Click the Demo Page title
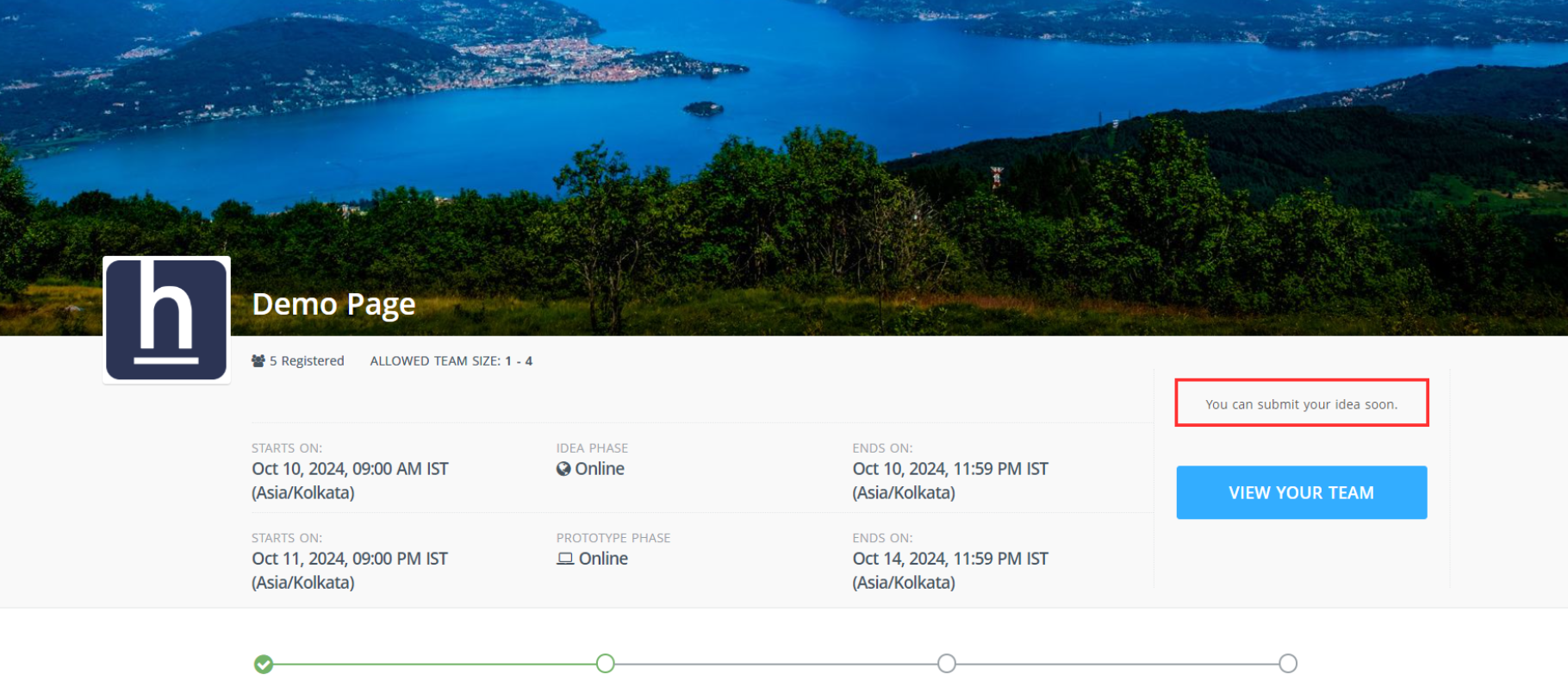The image size is (1568, 675). (x=333, y=304)
